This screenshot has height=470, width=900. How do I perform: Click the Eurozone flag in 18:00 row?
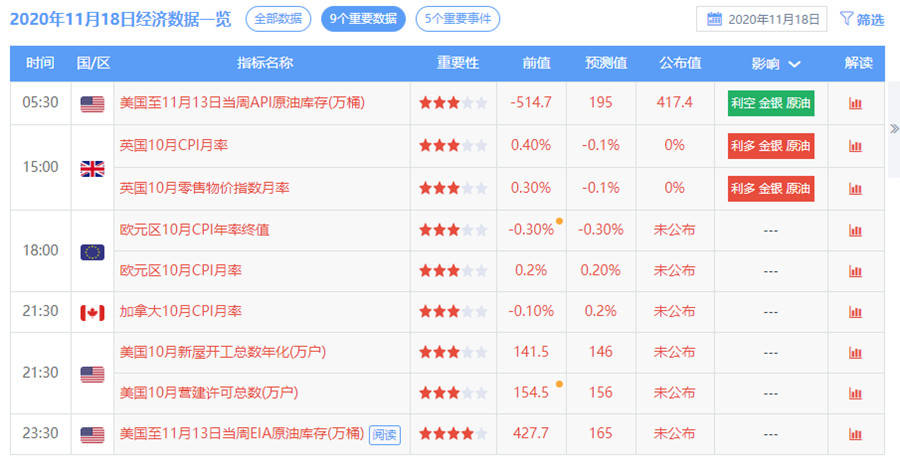point(92,252)
